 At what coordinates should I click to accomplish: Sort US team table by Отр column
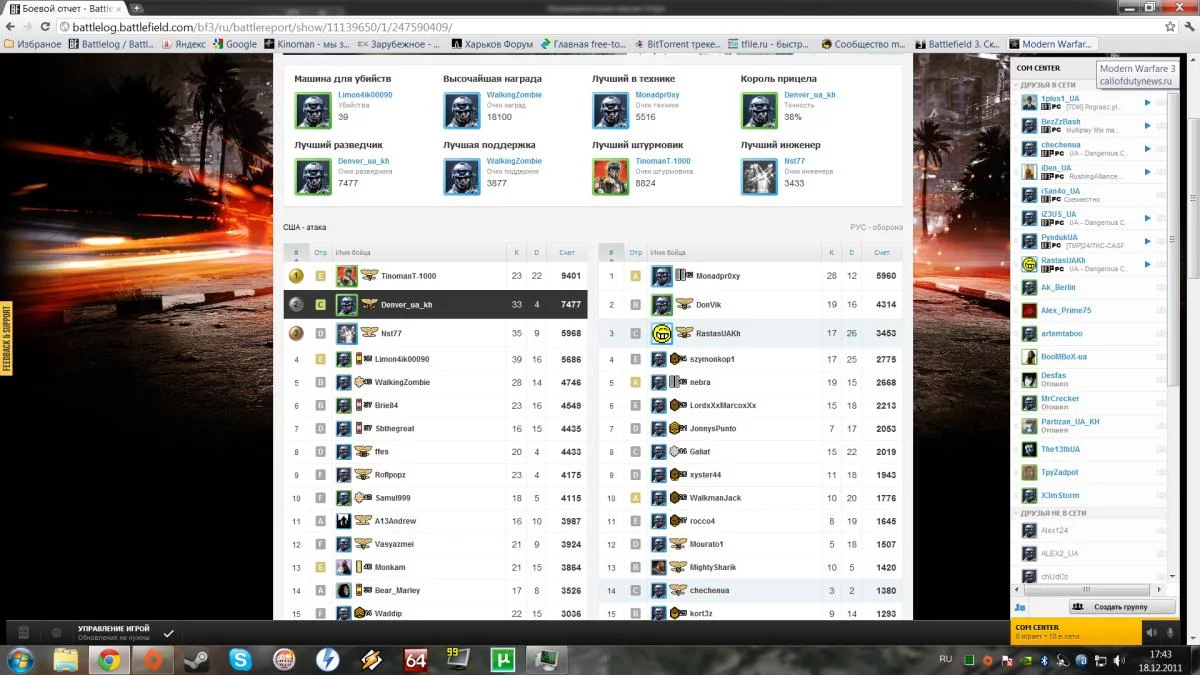point(320,253)
